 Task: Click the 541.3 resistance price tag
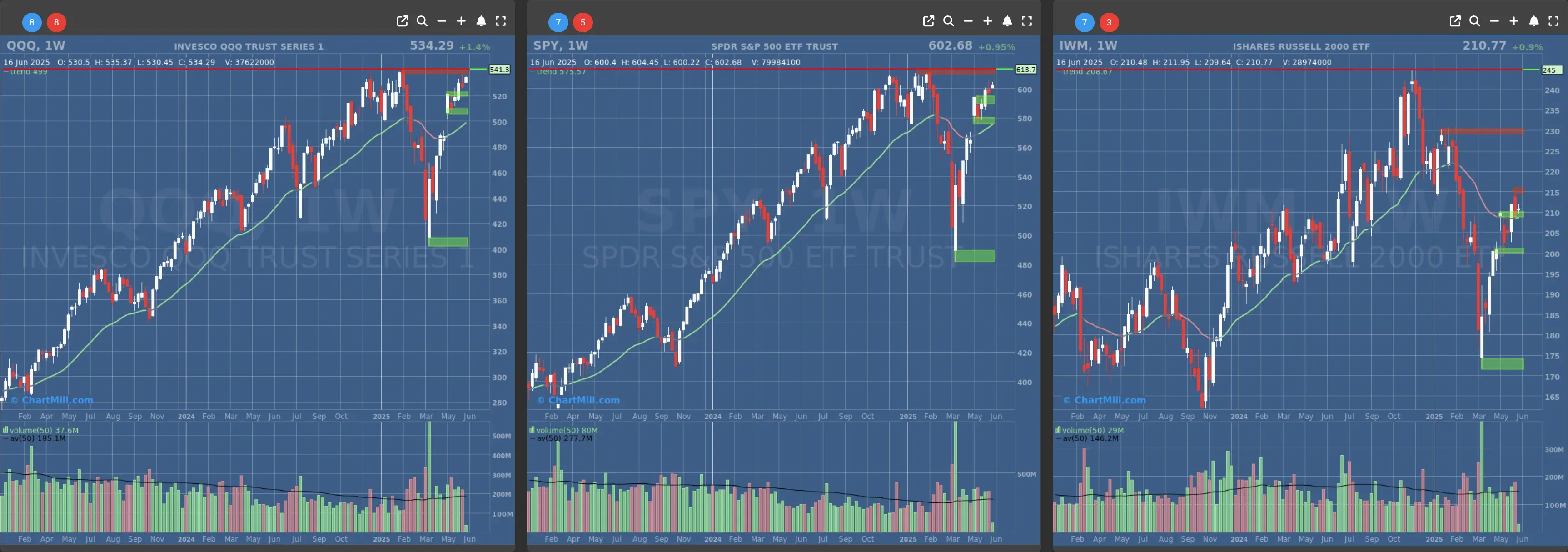coord(499,70)
